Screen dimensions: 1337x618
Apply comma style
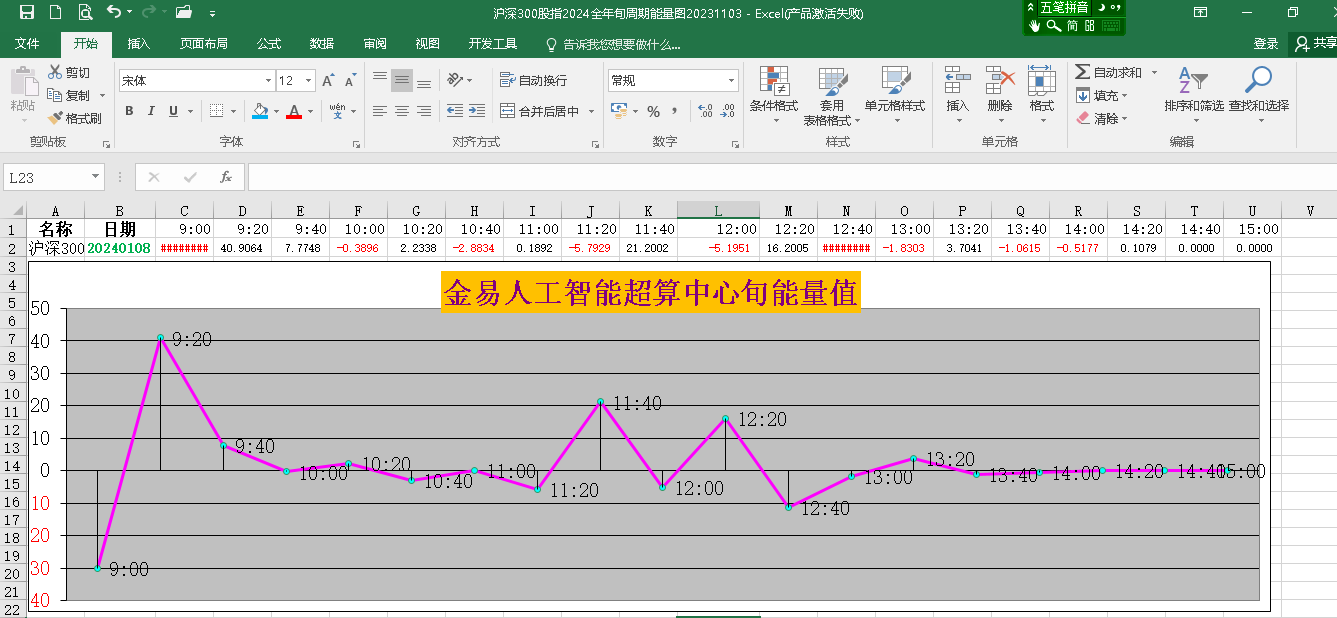coord(675,111)
